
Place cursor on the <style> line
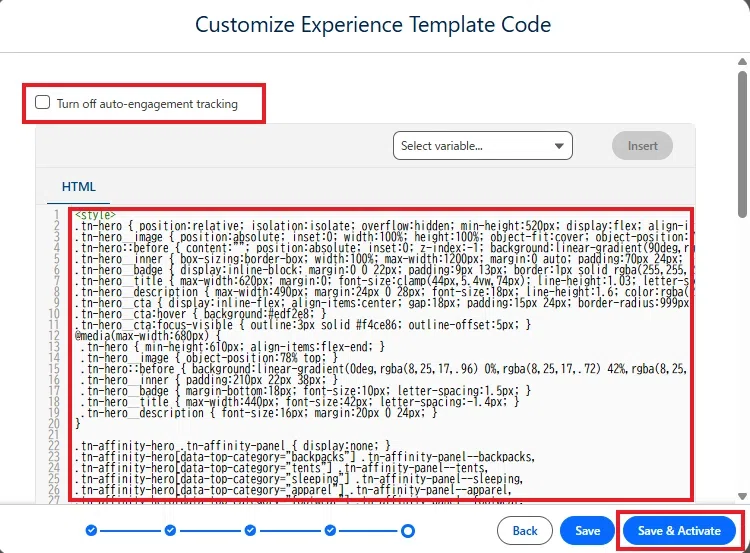pos(96,215)
